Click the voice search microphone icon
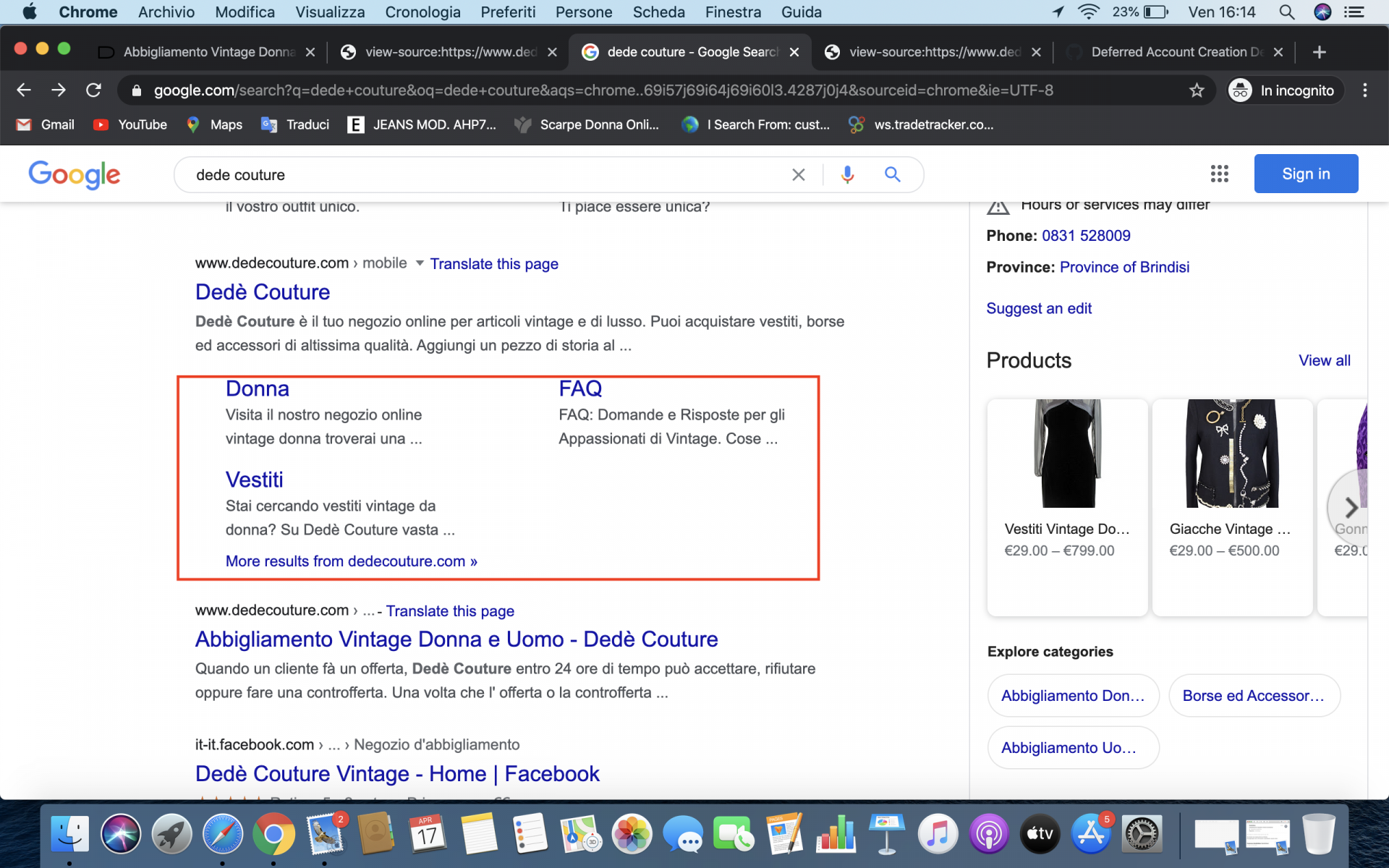This screenshot has height=868, width=1389. click(x=847, y=174)
